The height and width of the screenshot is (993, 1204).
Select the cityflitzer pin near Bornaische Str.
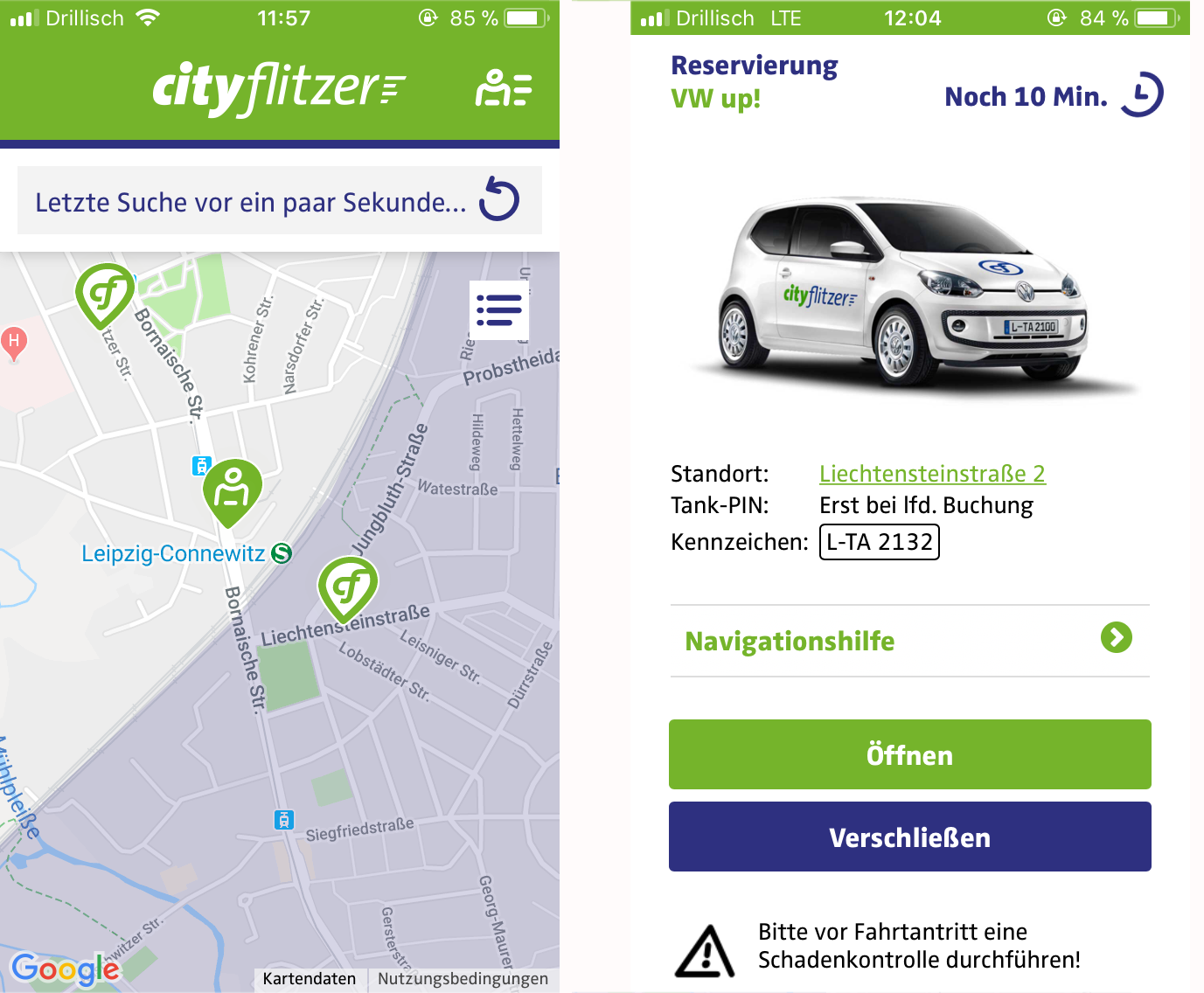pyautogui.click(x=106, y=295)
